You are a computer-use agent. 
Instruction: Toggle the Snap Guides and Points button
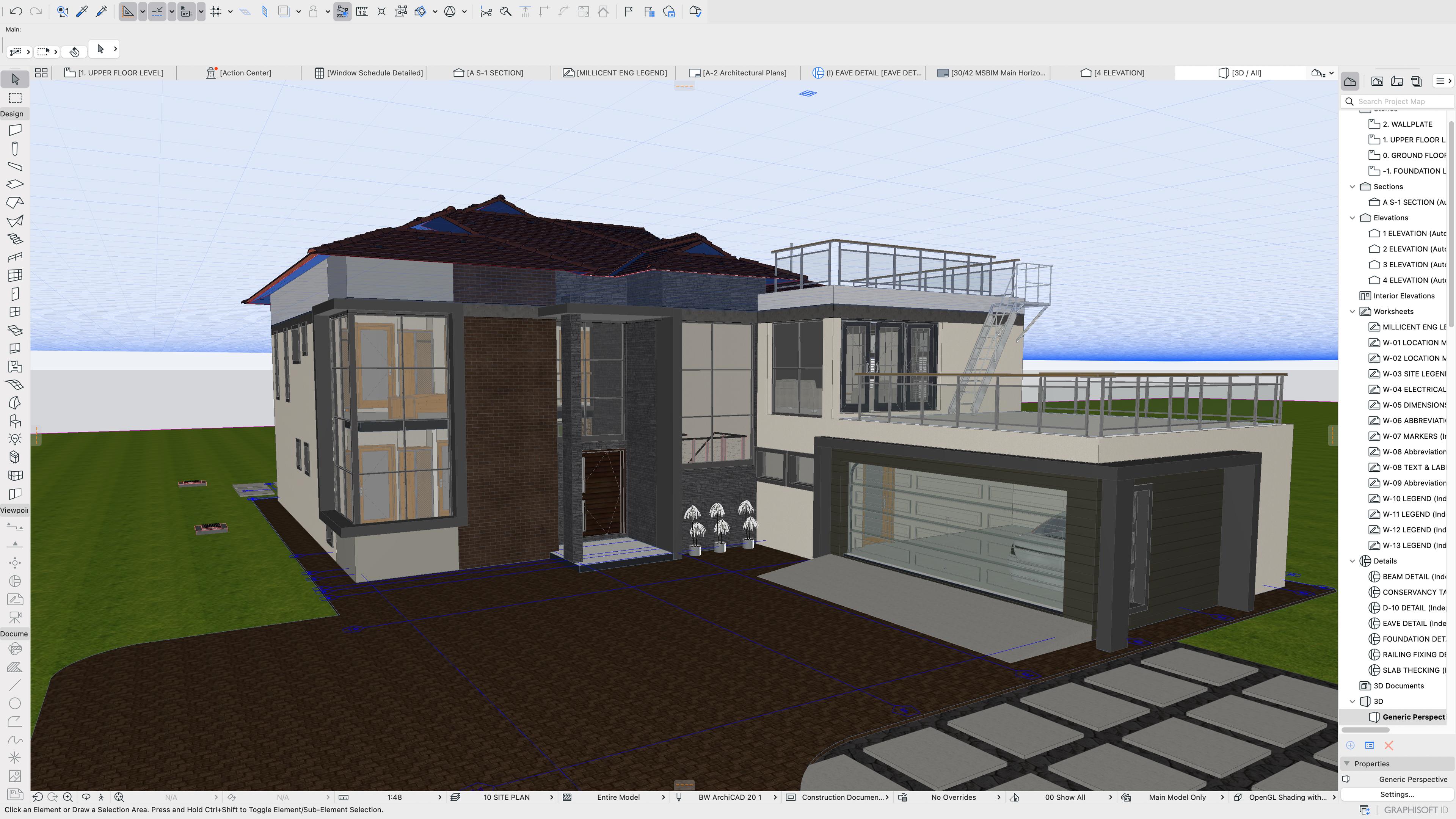[158, 11]
